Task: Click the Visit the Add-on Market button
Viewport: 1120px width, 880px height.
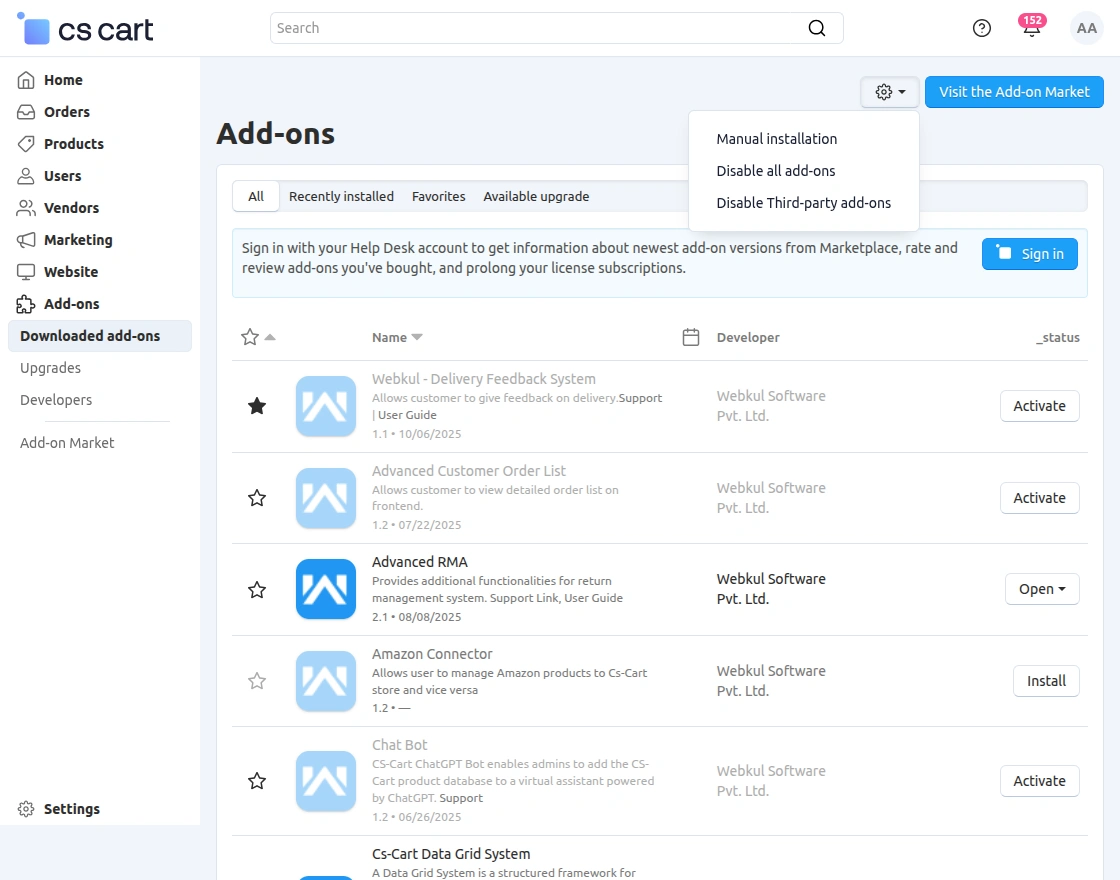Action: pyautogui.click(x=1014, y=92)
